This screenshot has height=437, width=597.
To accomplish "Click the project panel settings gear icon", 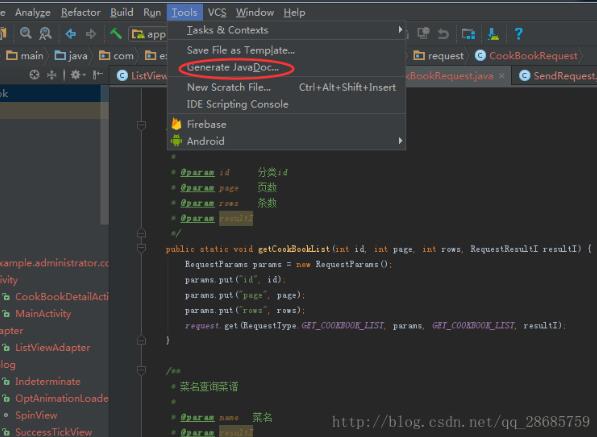I will [76, 75].
